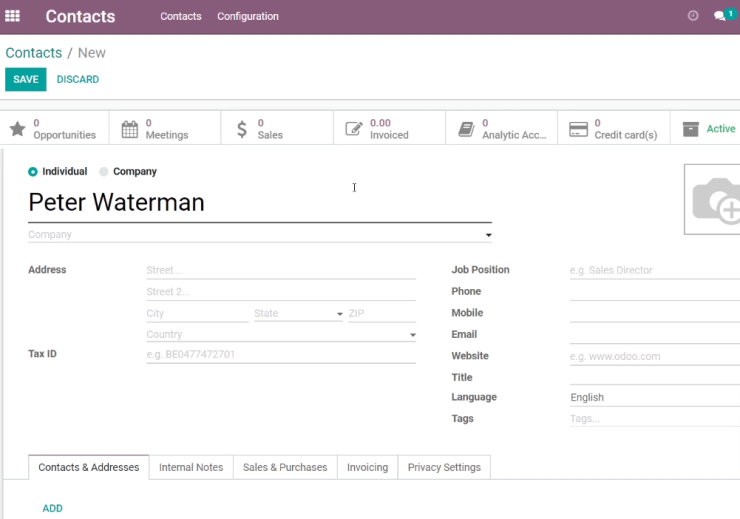Click the Phone input field
The width and height of the screenshot is (740, 519).
[655, 292]
